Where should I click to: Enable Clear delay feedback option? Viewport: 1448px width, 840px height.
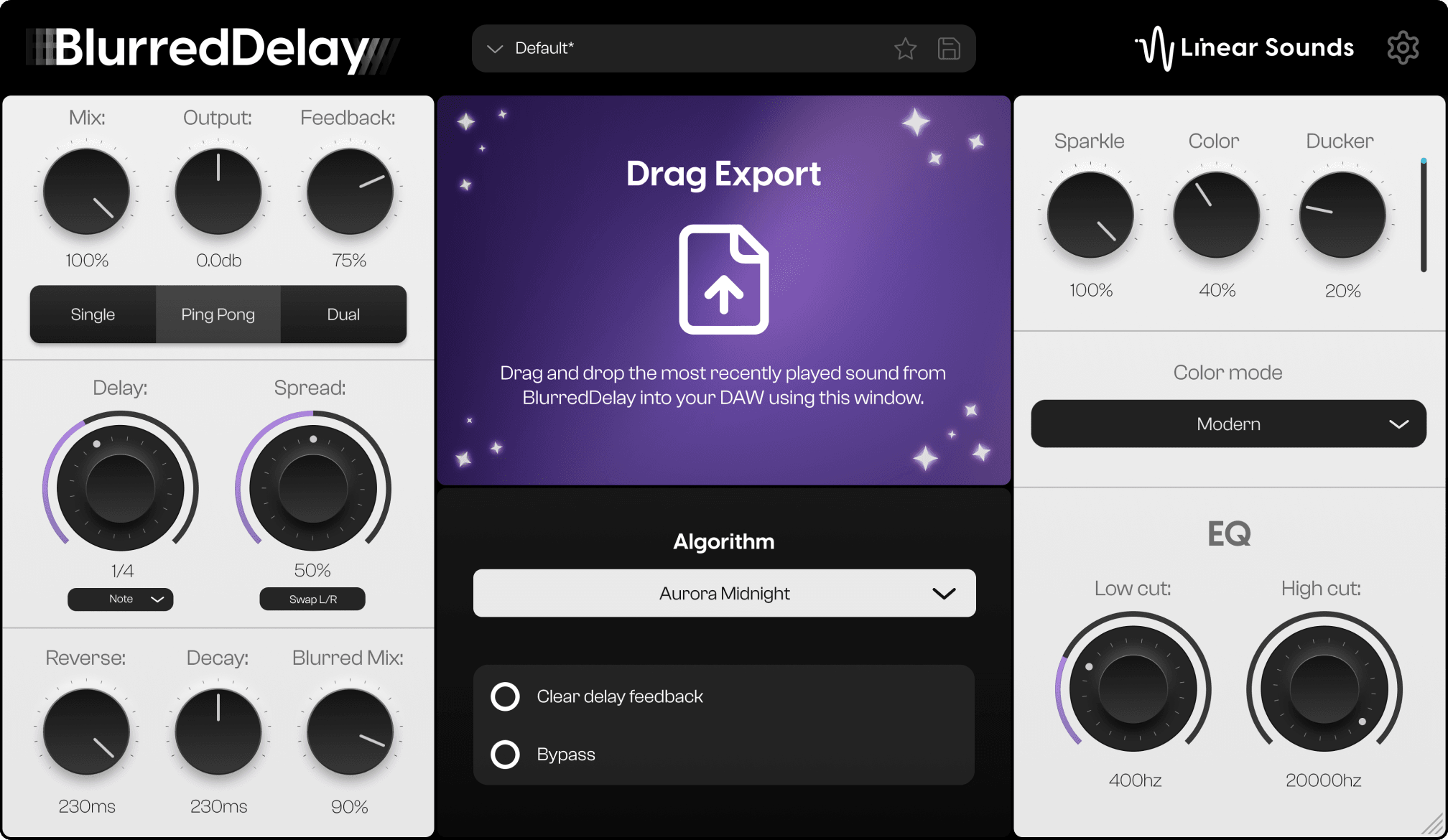pyautogui.click(x=507, y=697)
